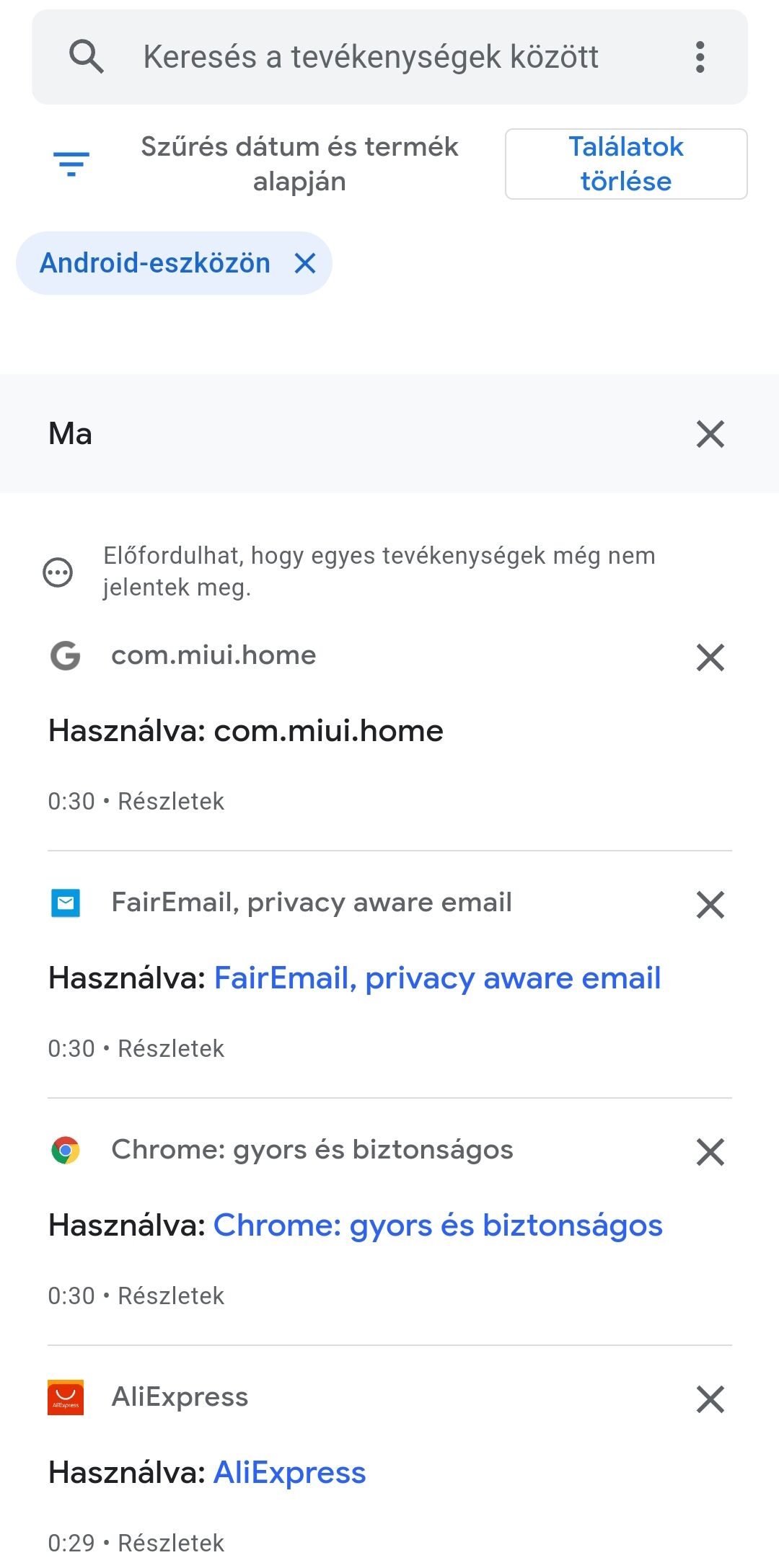Tap the FairEmail app icon

pos(66,903)
